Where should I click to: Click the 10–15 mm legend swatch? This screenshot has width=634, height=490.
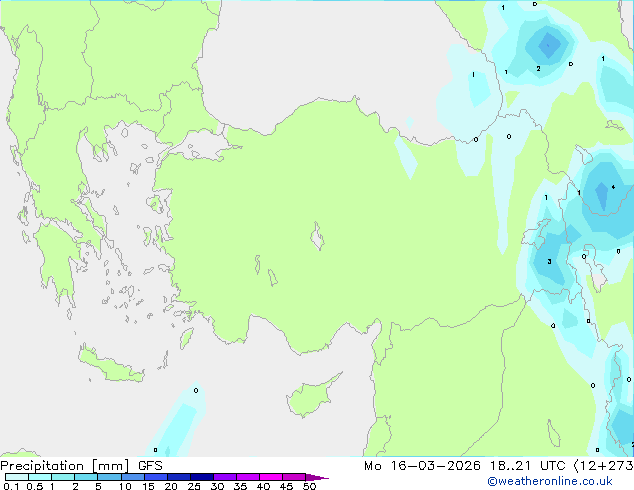click(132, 477)
